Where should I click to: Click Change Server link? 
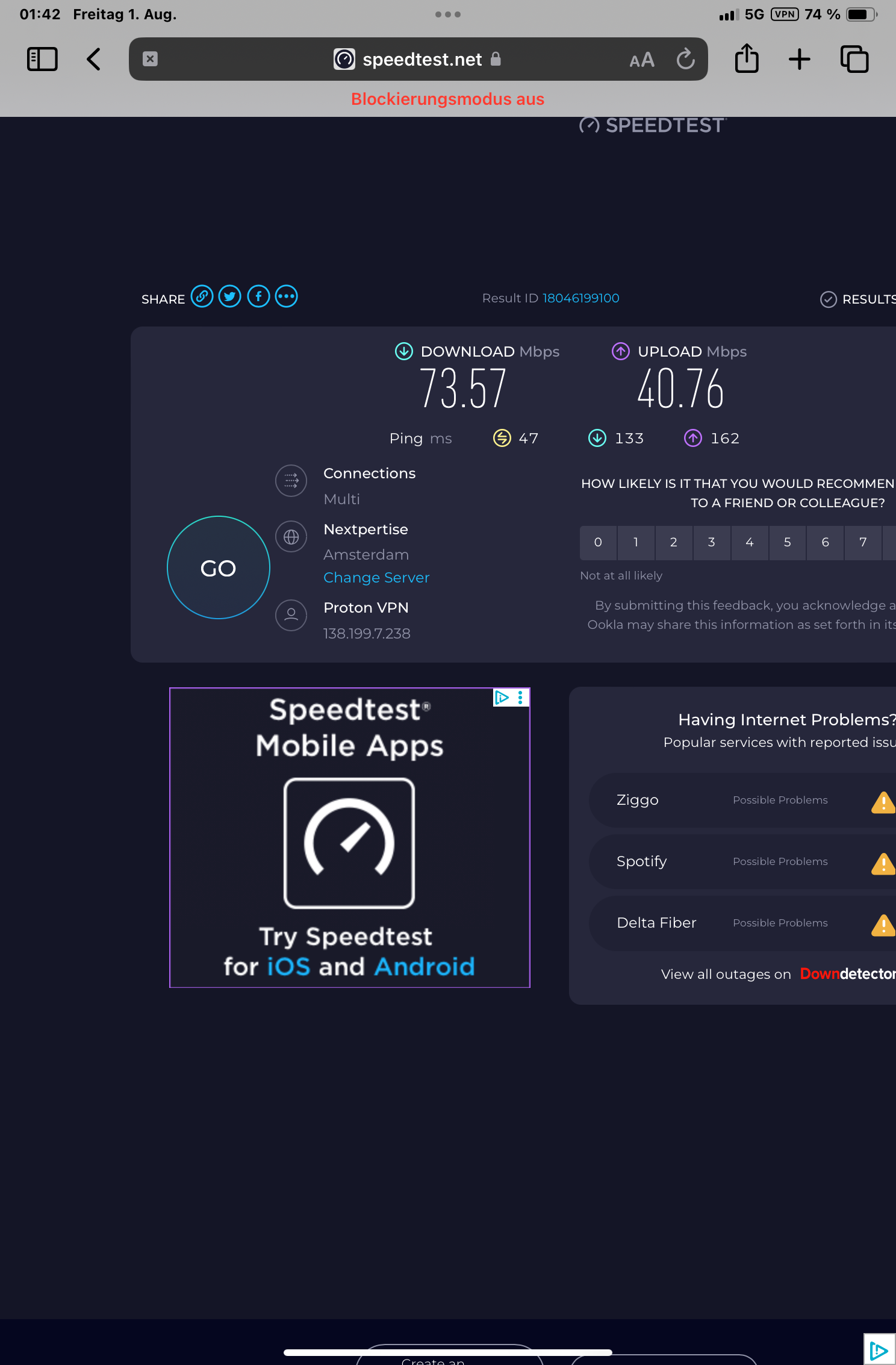pos(376,577)
